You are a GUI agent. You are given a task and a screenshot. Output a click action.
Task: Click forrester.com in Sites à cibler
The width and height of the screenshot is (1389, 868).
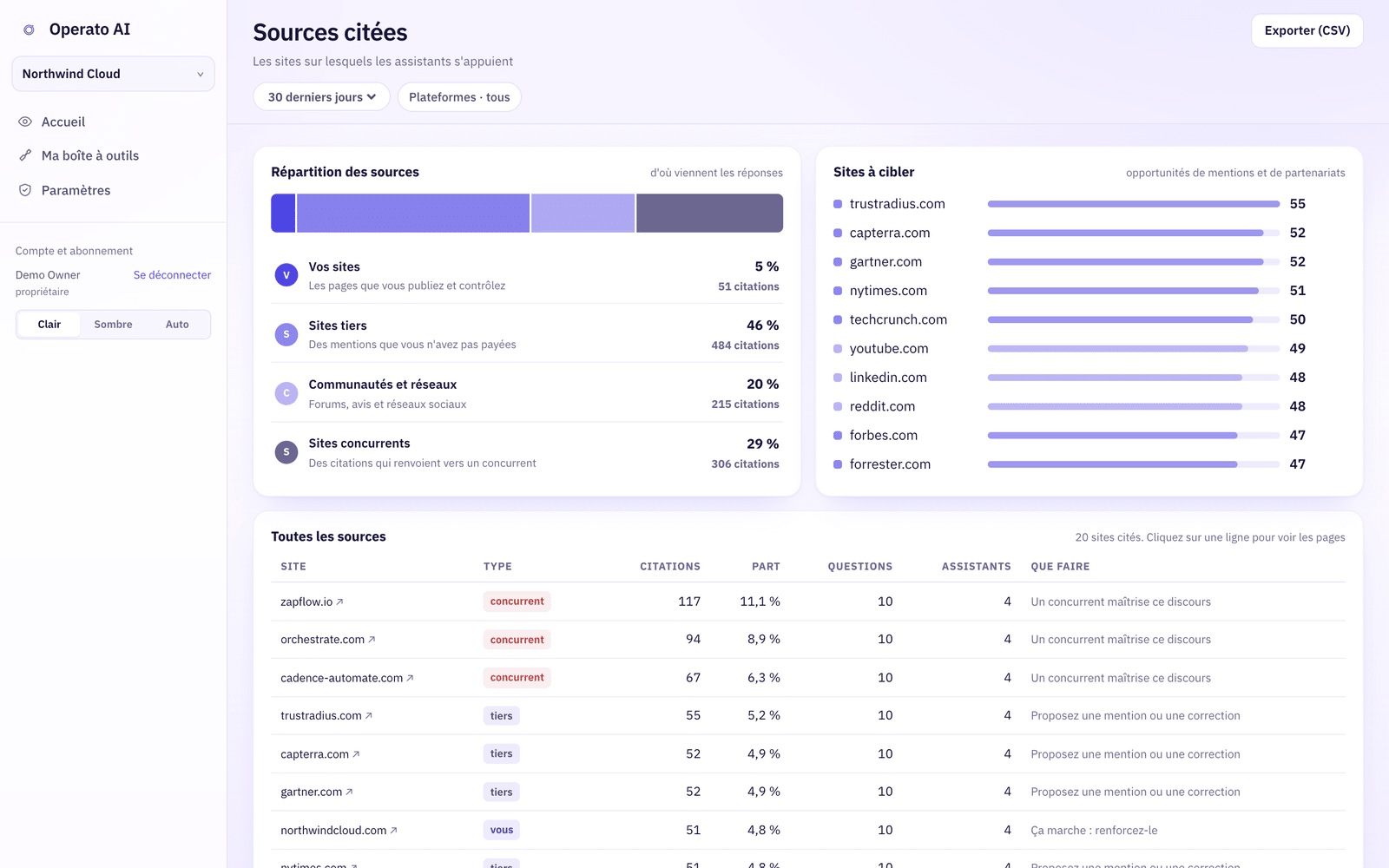[890, 464]
